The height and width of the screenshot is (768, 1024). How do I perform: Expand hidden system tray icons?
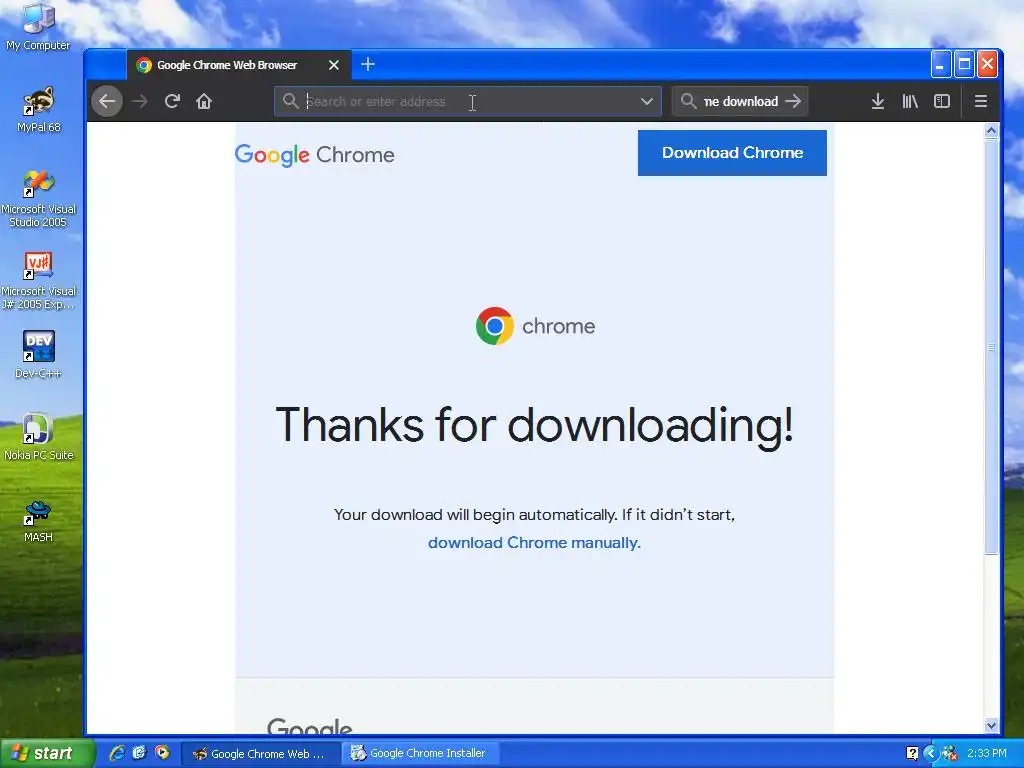(x=931, y=754)
